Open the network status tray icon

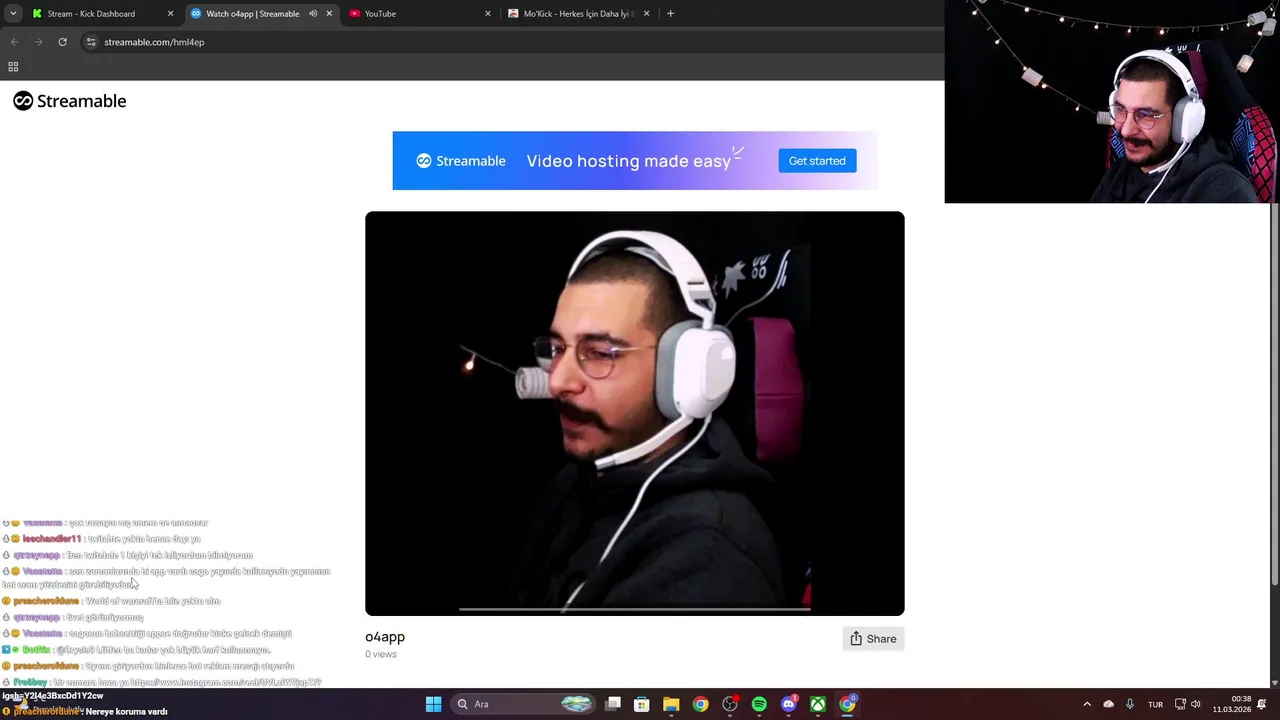[x=1180, y=704]
